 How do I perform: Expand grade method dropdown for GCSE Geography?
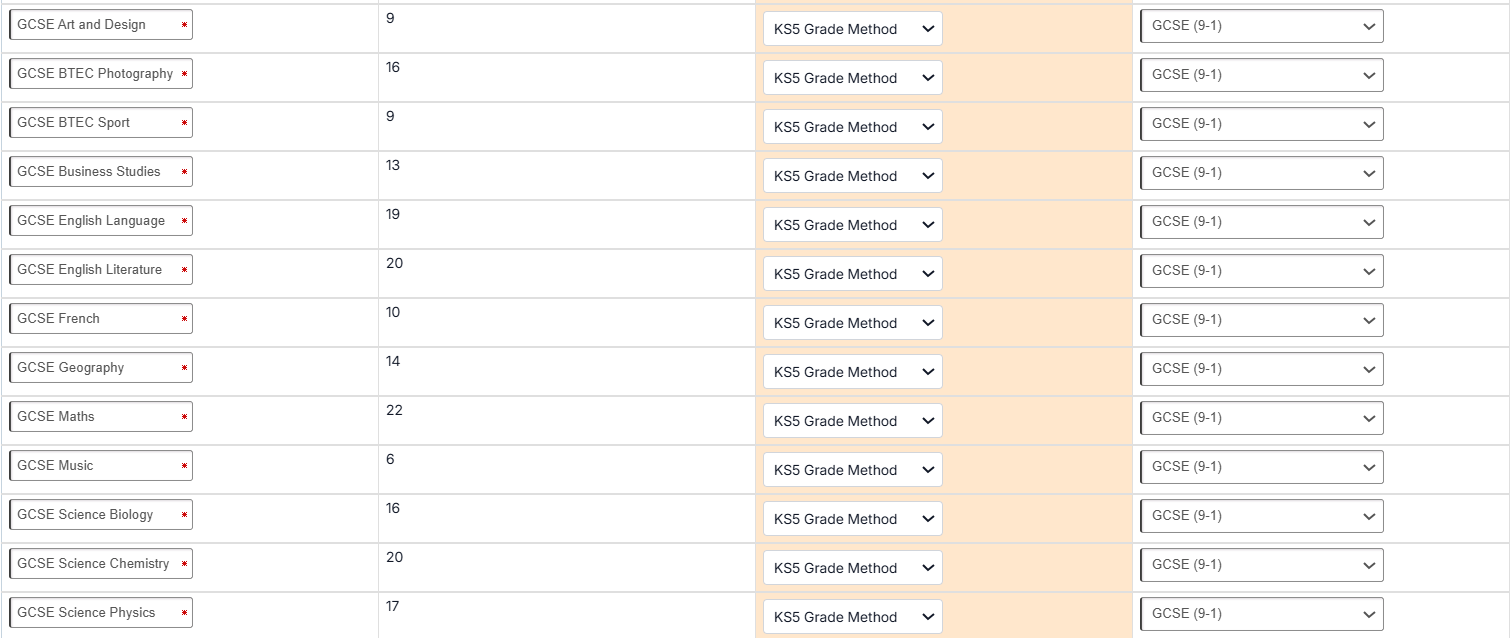(852, 372)
